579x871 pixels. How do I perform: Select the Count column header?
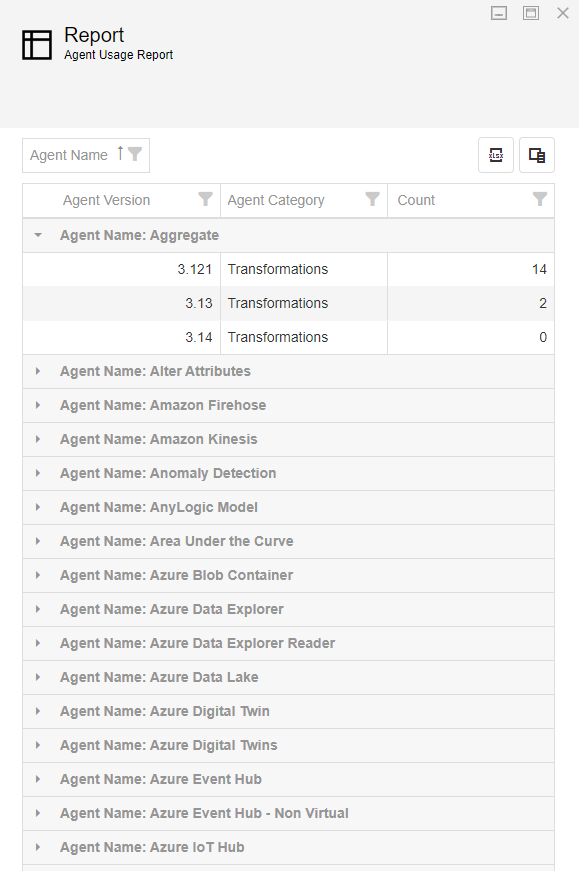(416, 200)
